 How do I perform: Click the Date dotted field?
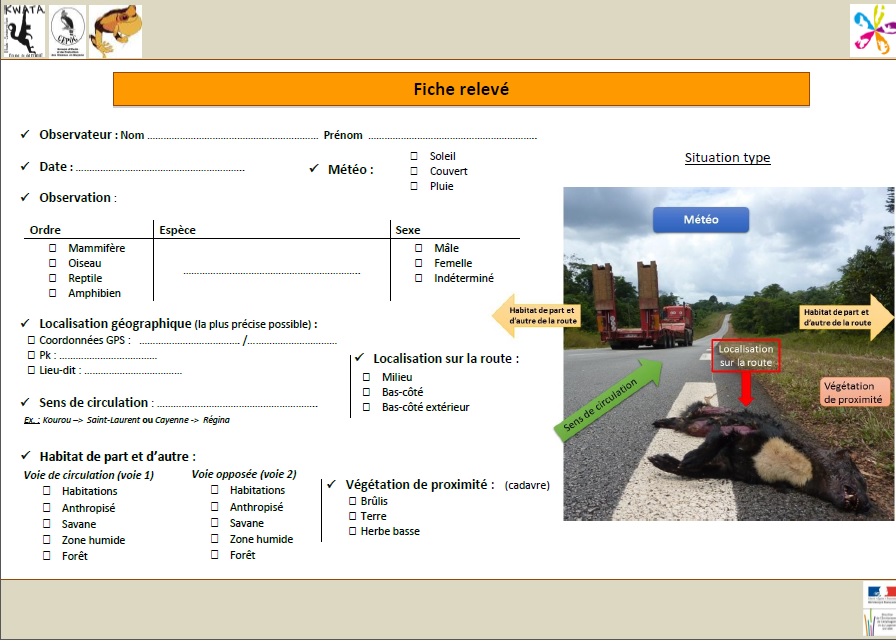click(x=161, y=169)
